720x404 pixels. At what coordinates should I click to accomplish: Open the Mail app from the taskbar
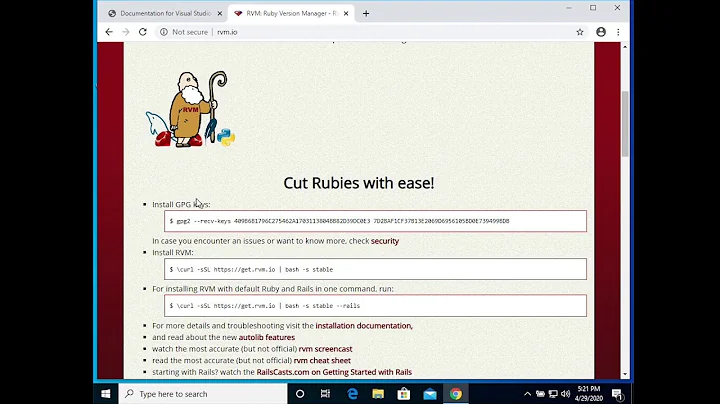[x=430, y=394]
